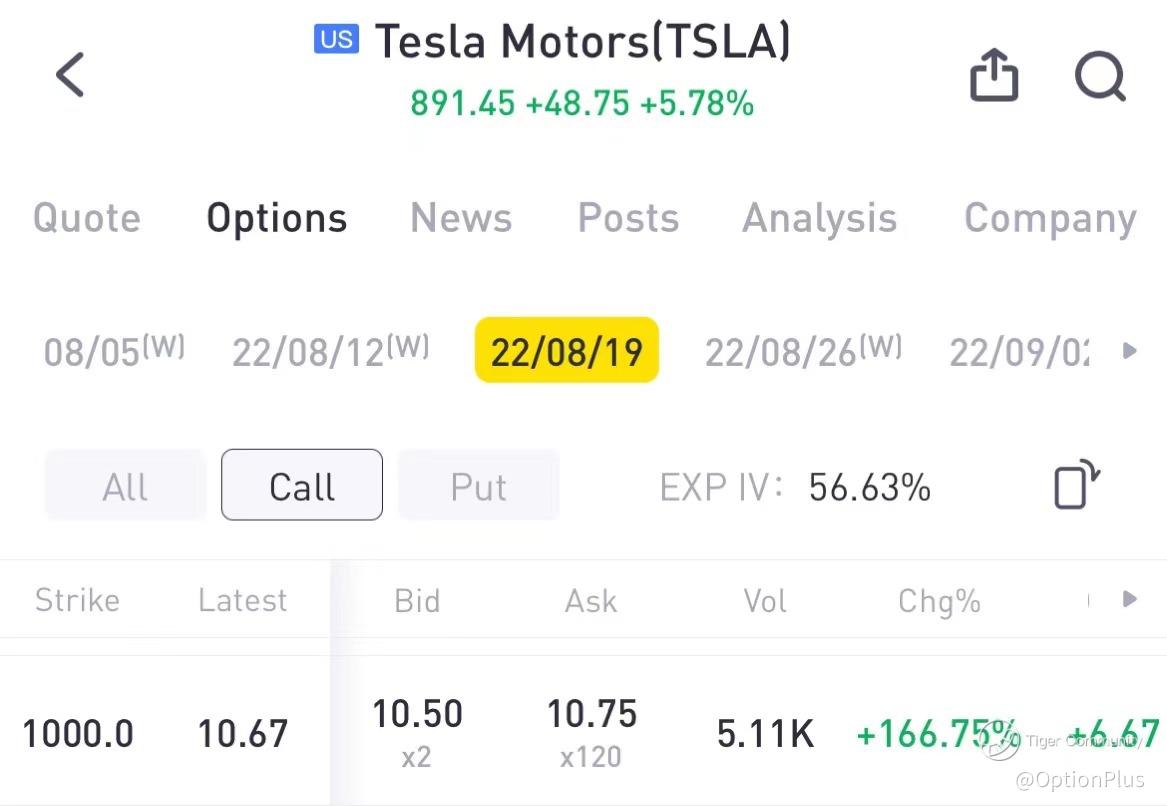Viewport: 1167px width, 806px height.
Task: Expand more columns with header arrow
Action: coord(1130,599)
